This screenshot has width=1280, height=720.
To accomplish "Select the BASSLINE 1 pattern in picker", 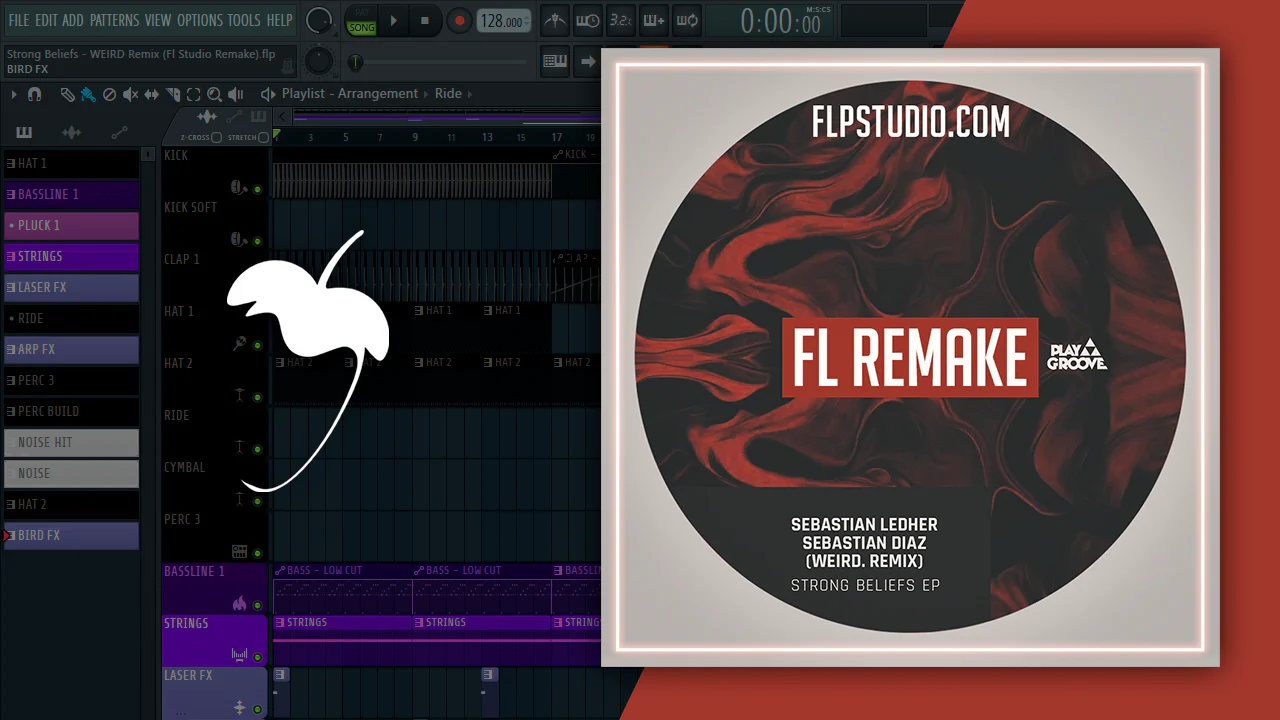I will point(71,194).
